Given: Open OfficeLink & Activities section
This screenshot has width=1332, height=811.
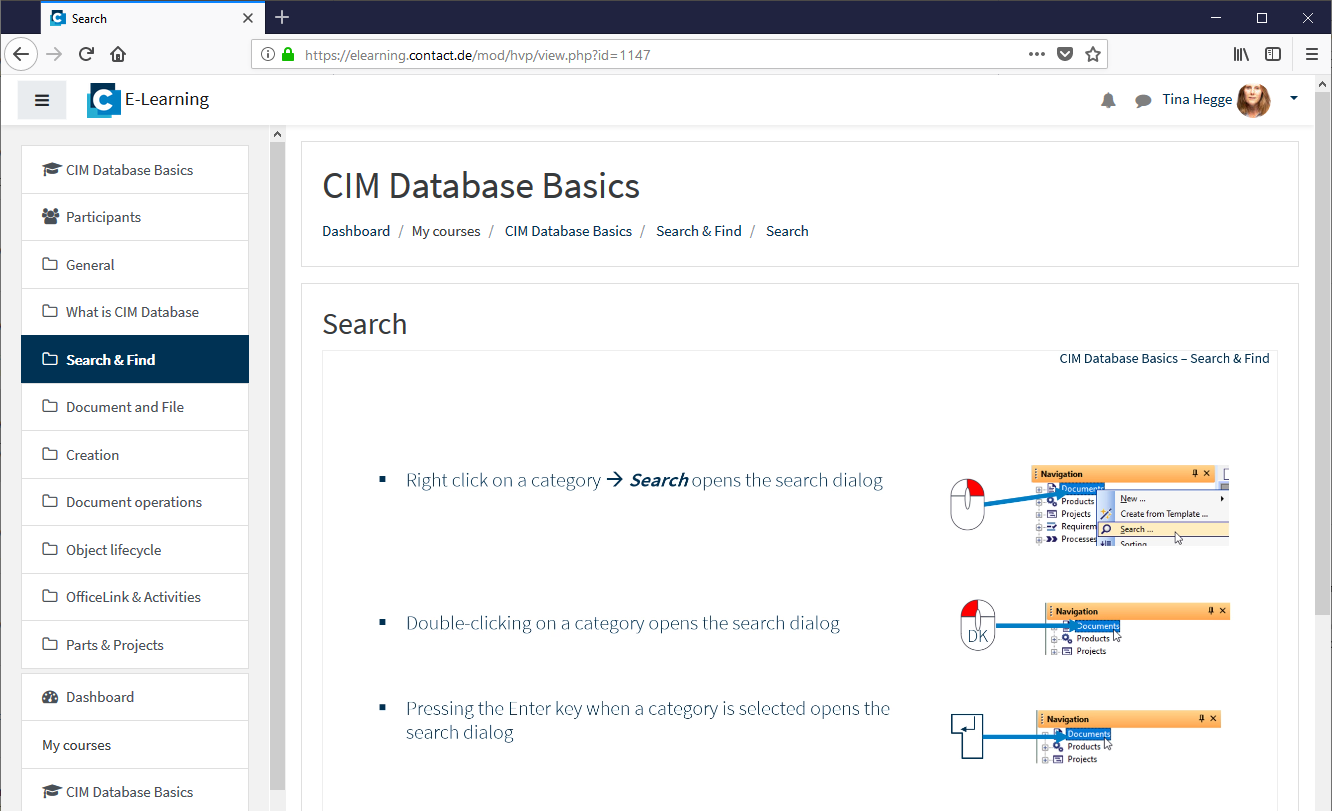Looking at the screenshot, I should tap(135, 597).
